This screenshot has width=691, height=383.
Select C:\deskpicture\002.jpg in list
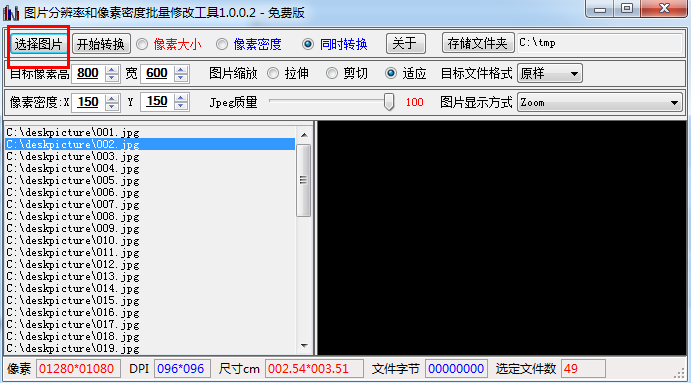[x=150, y=144]
